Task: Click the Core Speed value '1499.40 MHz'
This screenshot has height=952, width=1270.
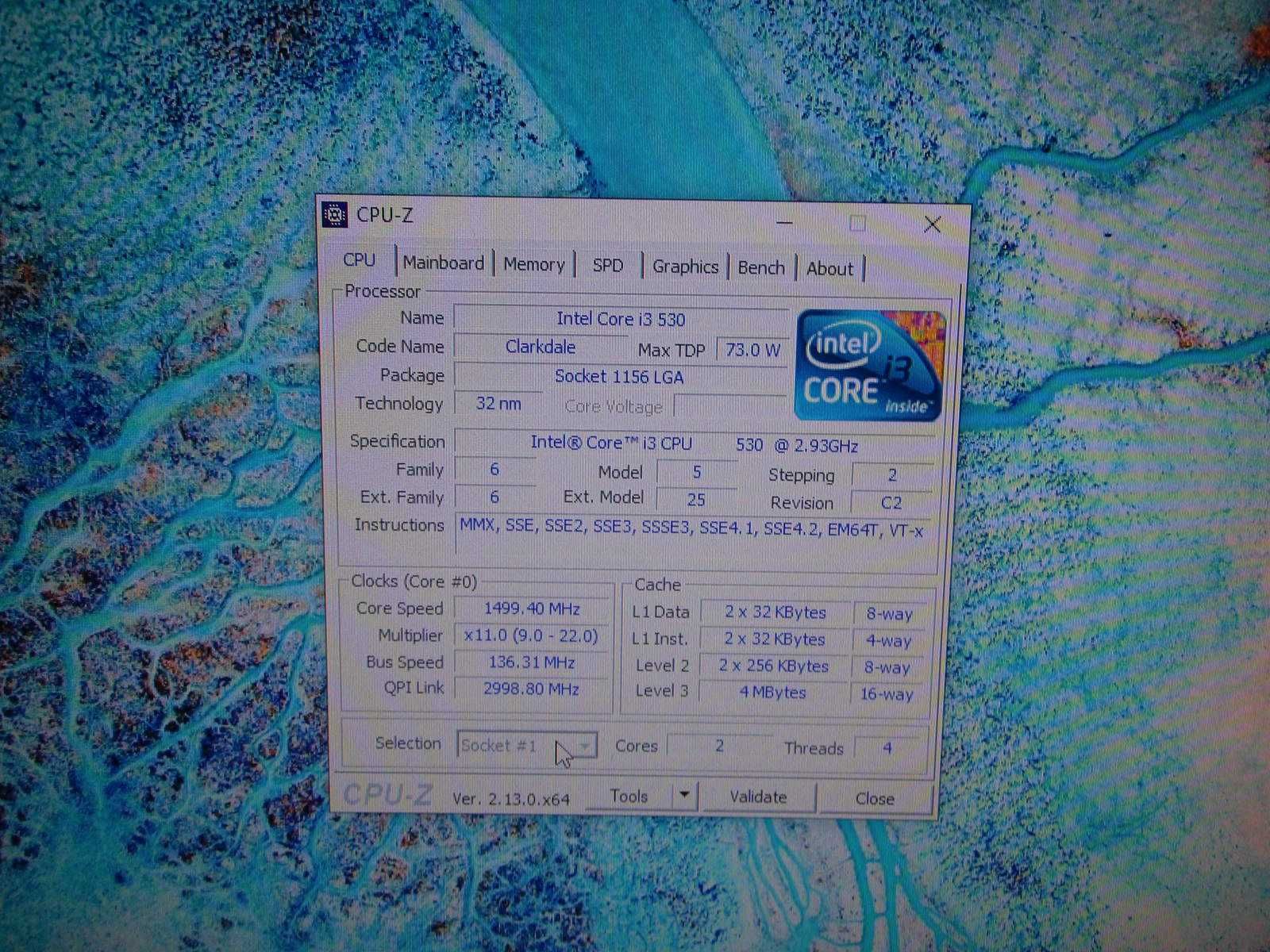Action: [532, 608]
